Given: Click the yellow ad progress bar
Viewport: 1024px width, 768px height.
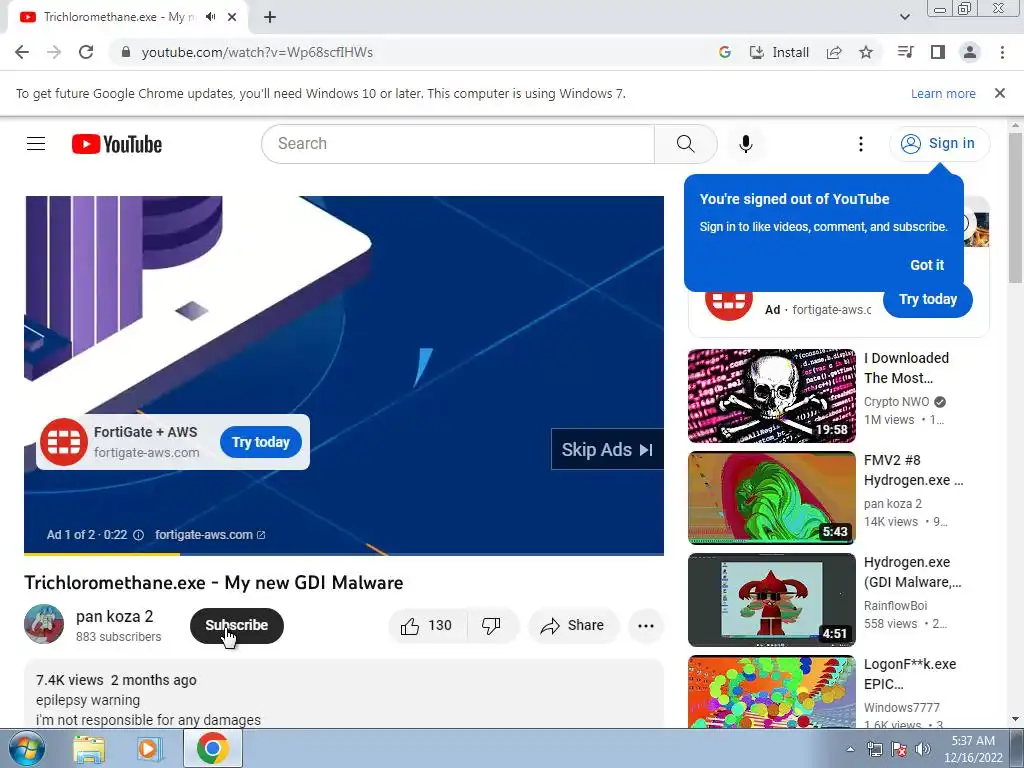Looking at the screenshot, I should point(102,554).
